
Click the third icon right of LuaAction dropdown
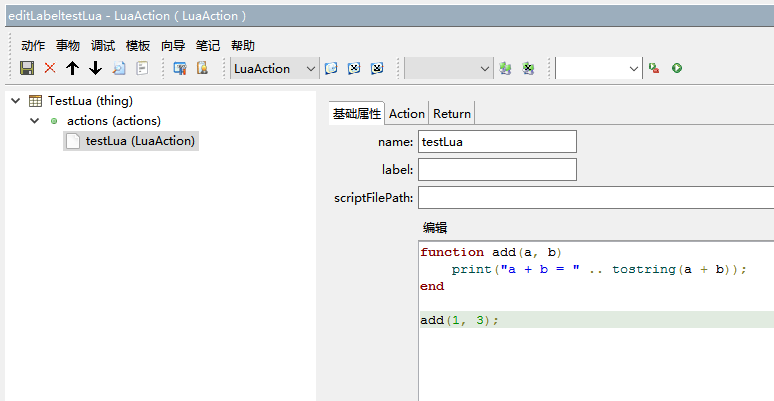coord(377,68)
